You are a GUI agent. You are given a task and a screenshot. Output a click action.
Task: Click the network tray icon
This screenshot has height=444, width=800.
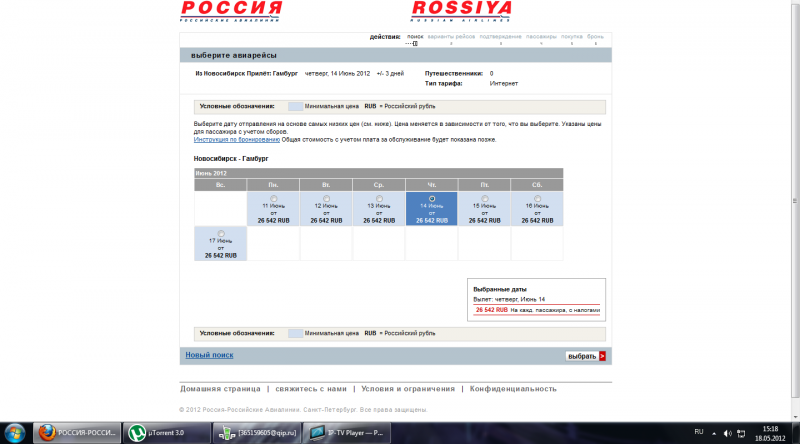coord(741,433)
